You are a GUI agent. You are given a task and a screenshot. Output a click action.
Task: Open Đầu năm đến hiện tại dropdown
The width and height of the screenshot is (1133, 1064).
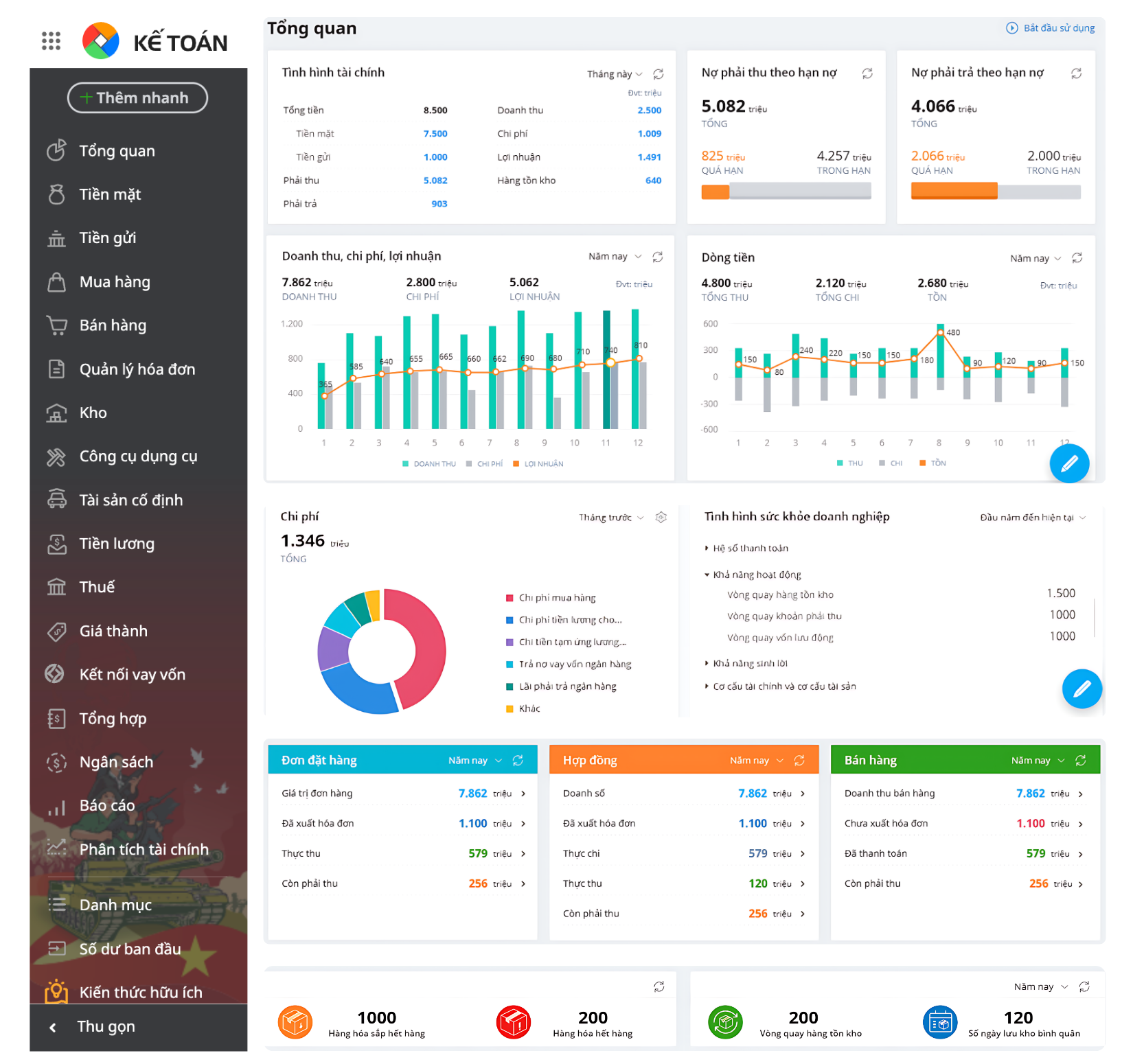tap(1032, 518)
